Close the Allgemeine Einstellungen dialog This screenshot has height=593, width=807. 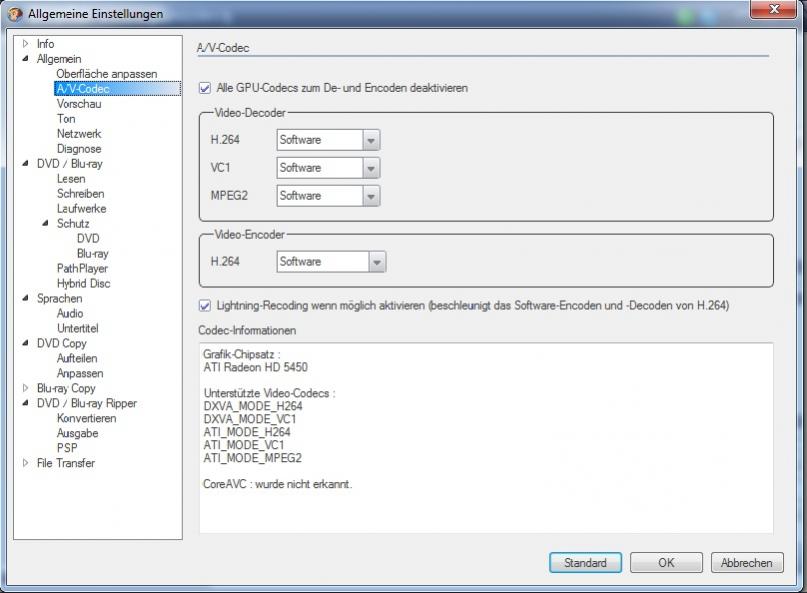coord(774,9)
